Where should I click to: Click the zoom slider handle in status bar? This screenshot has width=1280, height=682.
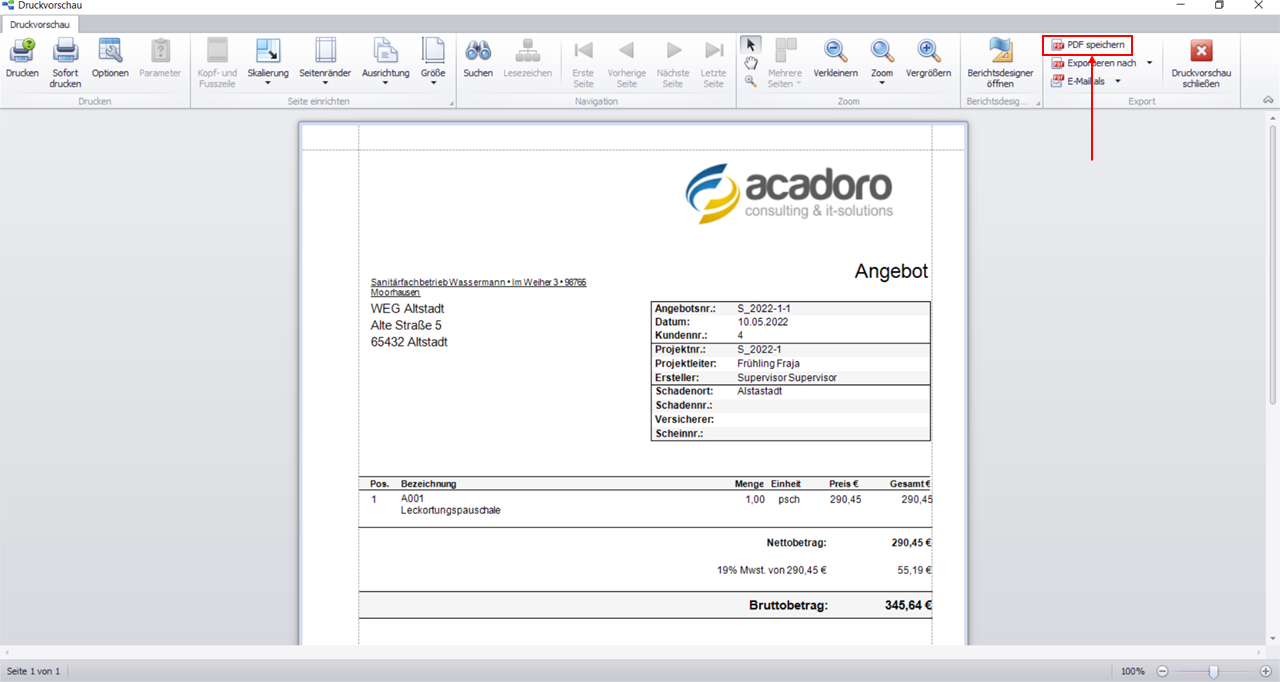(1213, 671)
